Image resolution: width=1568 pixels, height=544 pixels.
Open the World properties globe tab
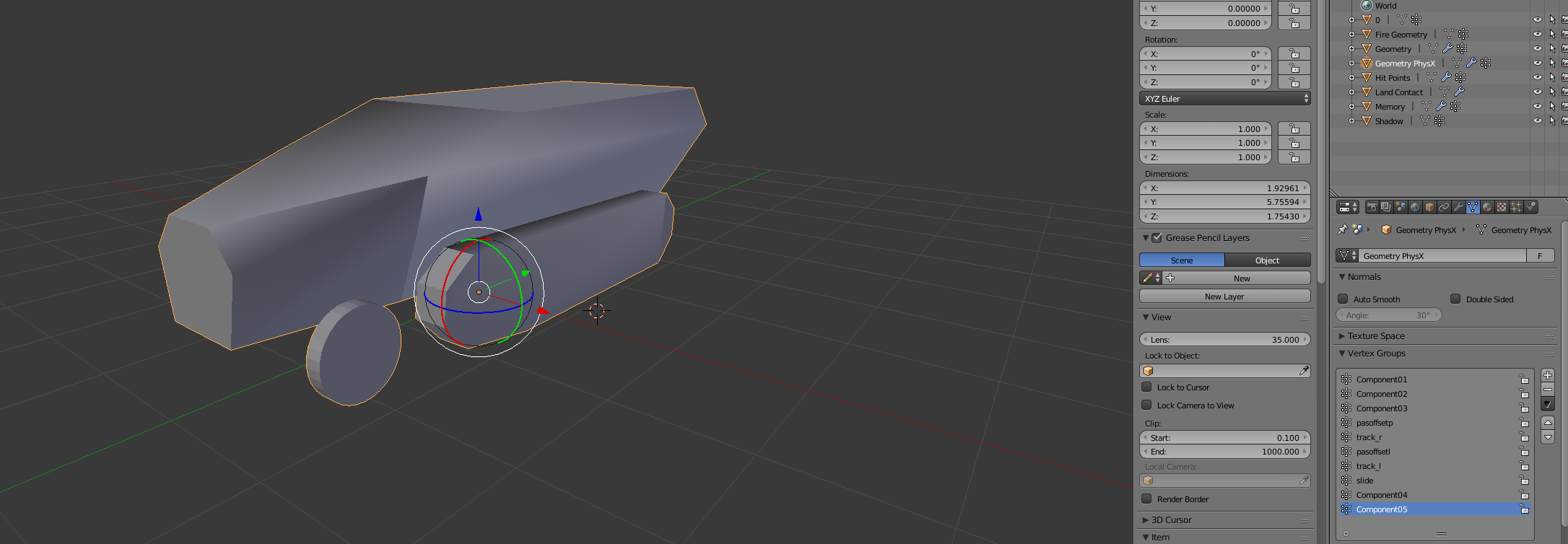click(x=1415, y=207)
